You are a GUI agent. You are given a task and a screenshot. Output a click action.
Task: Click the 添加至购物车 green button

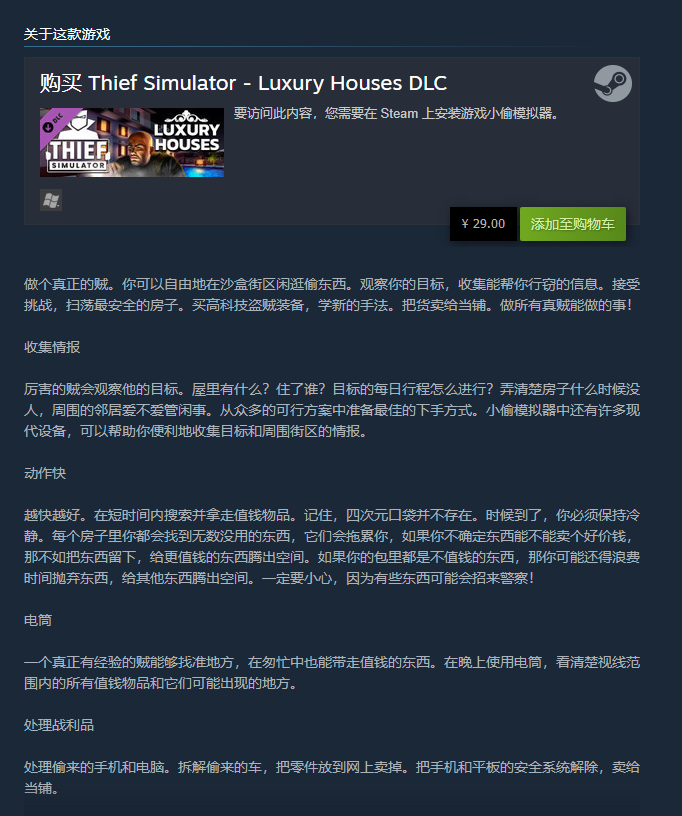click(573, 224)
